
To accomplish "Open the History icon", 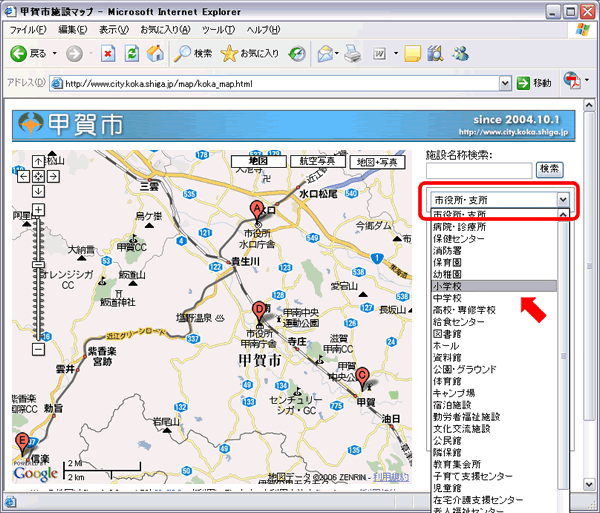I will [x=297, y=54].
